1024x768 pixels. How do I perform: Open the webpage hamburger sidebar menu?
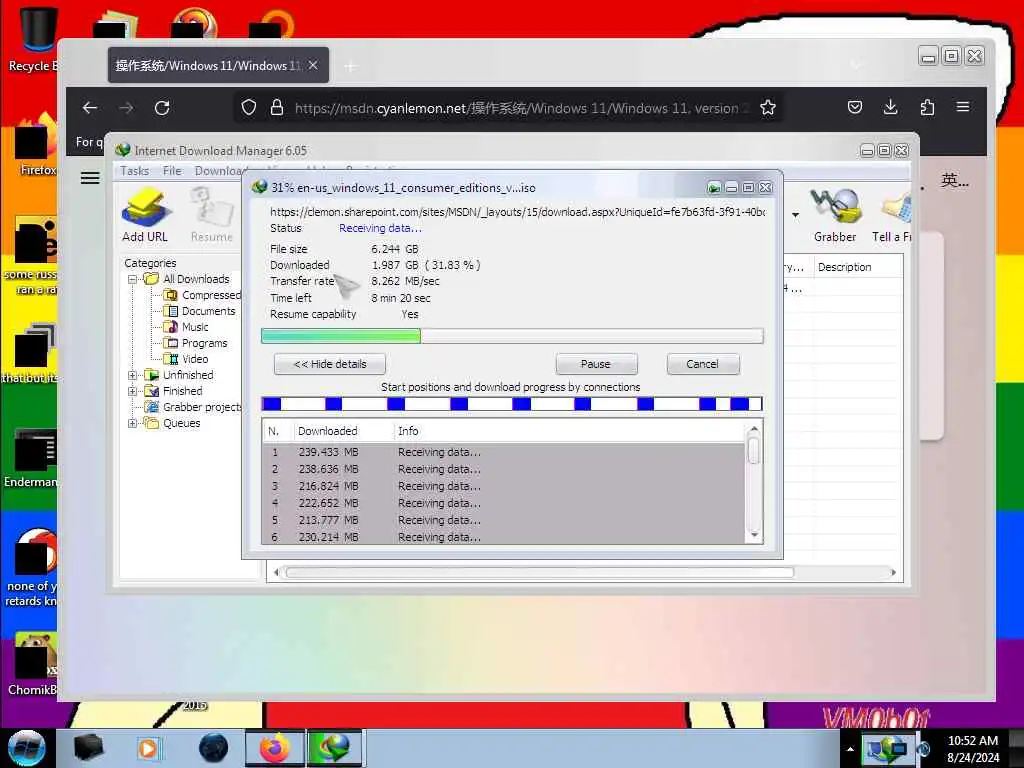pyautogui.click(x=90, y=178)
